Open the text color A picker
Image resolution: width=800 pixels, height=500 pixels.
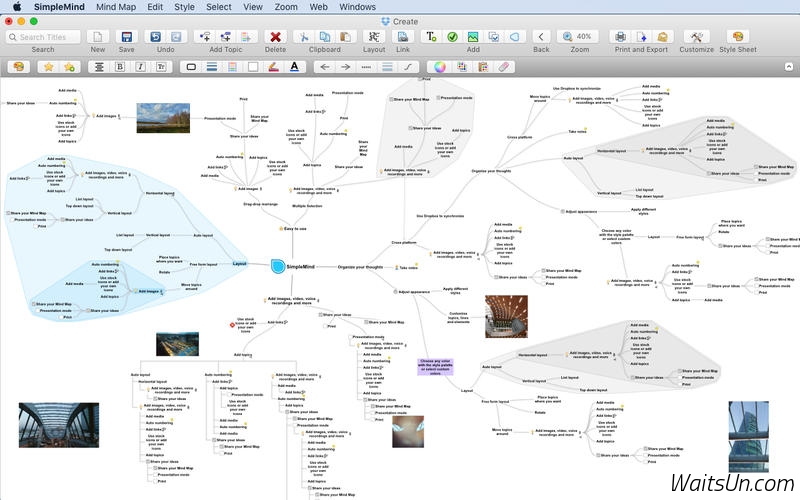tap(294, 67)
